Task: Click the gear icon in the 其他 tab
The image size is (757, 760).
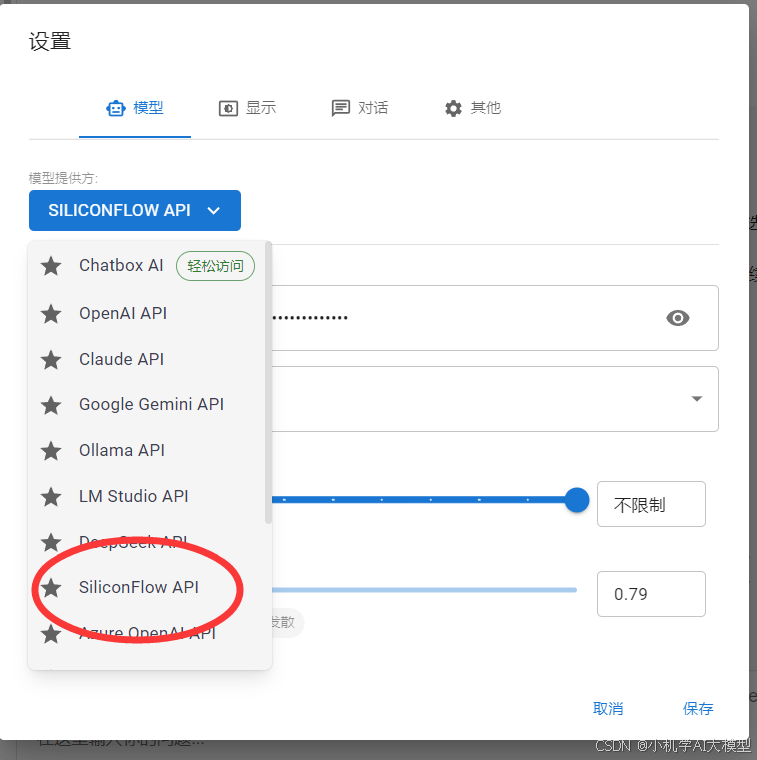Action: 453,109
